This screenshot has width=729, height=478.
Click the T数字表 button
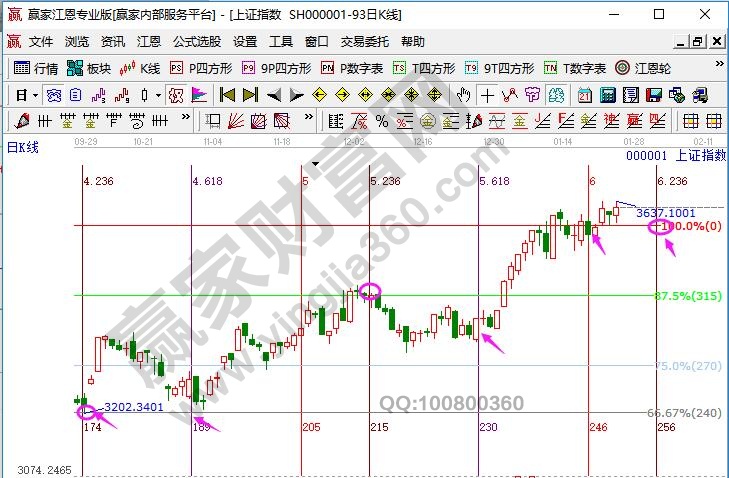(574, 68)
